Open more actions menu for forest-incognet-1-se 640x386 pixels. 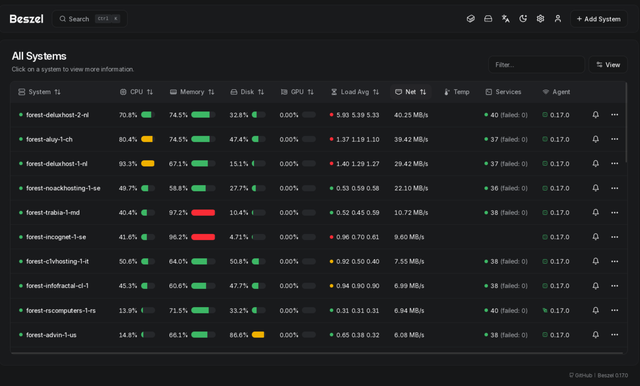tap(614, 237)
